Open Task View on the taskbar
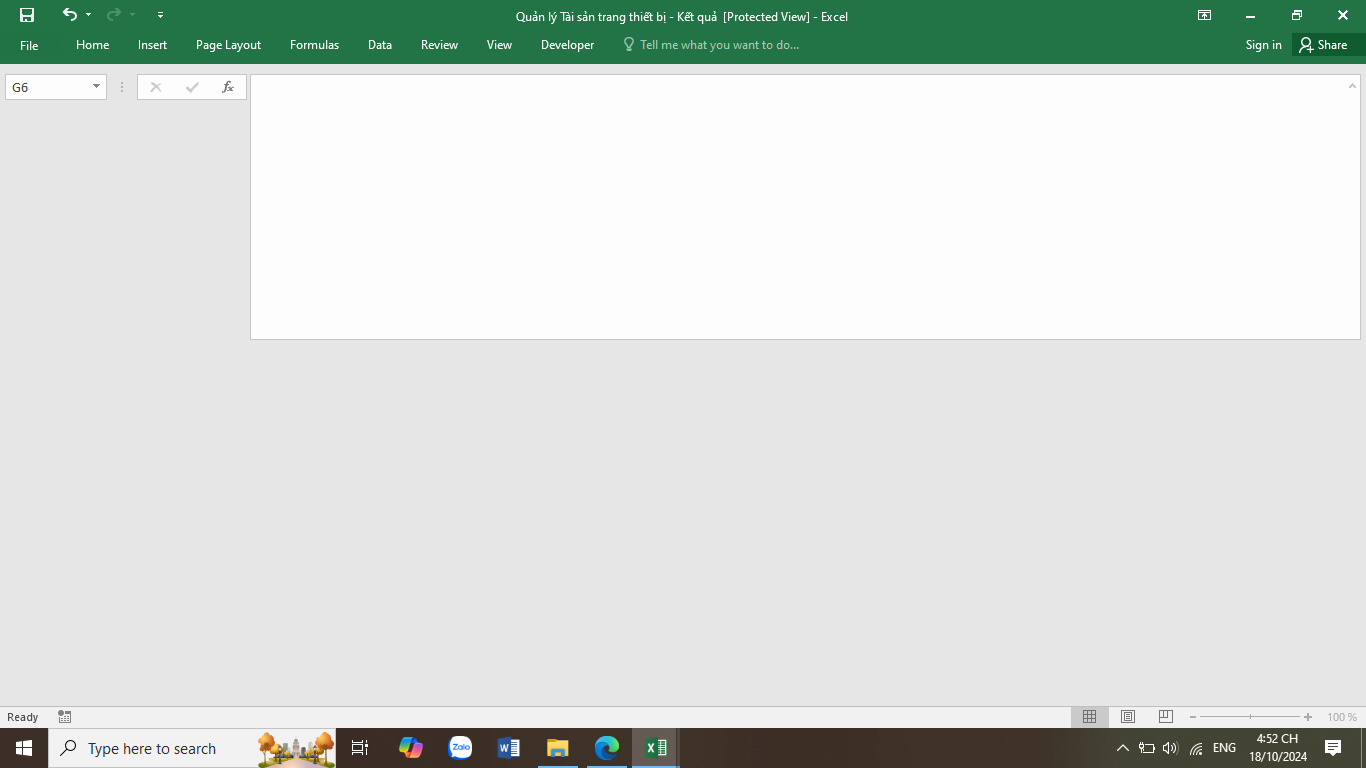 [x=360, y=748]
